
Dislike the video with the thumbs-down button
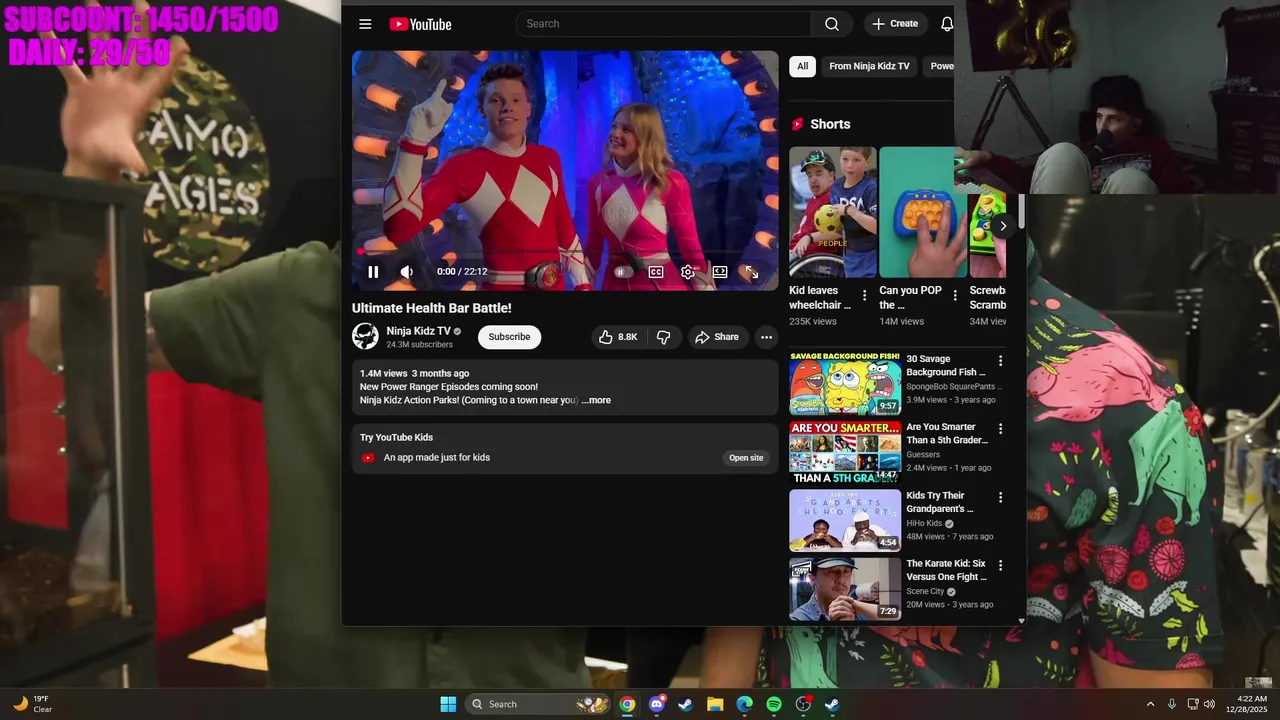663,337
